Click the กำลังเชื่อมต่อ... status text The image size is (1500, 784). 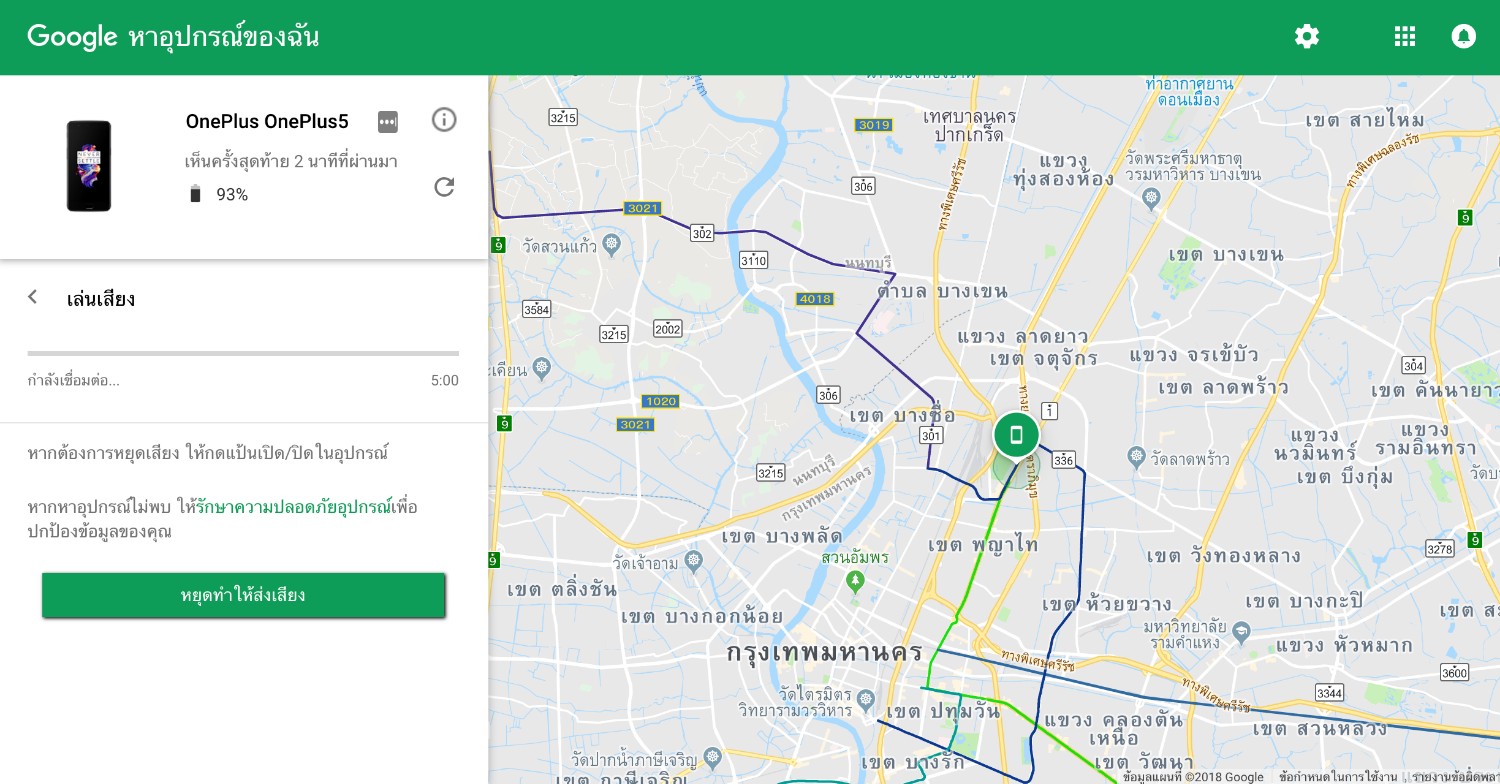(x=74, y=381)
